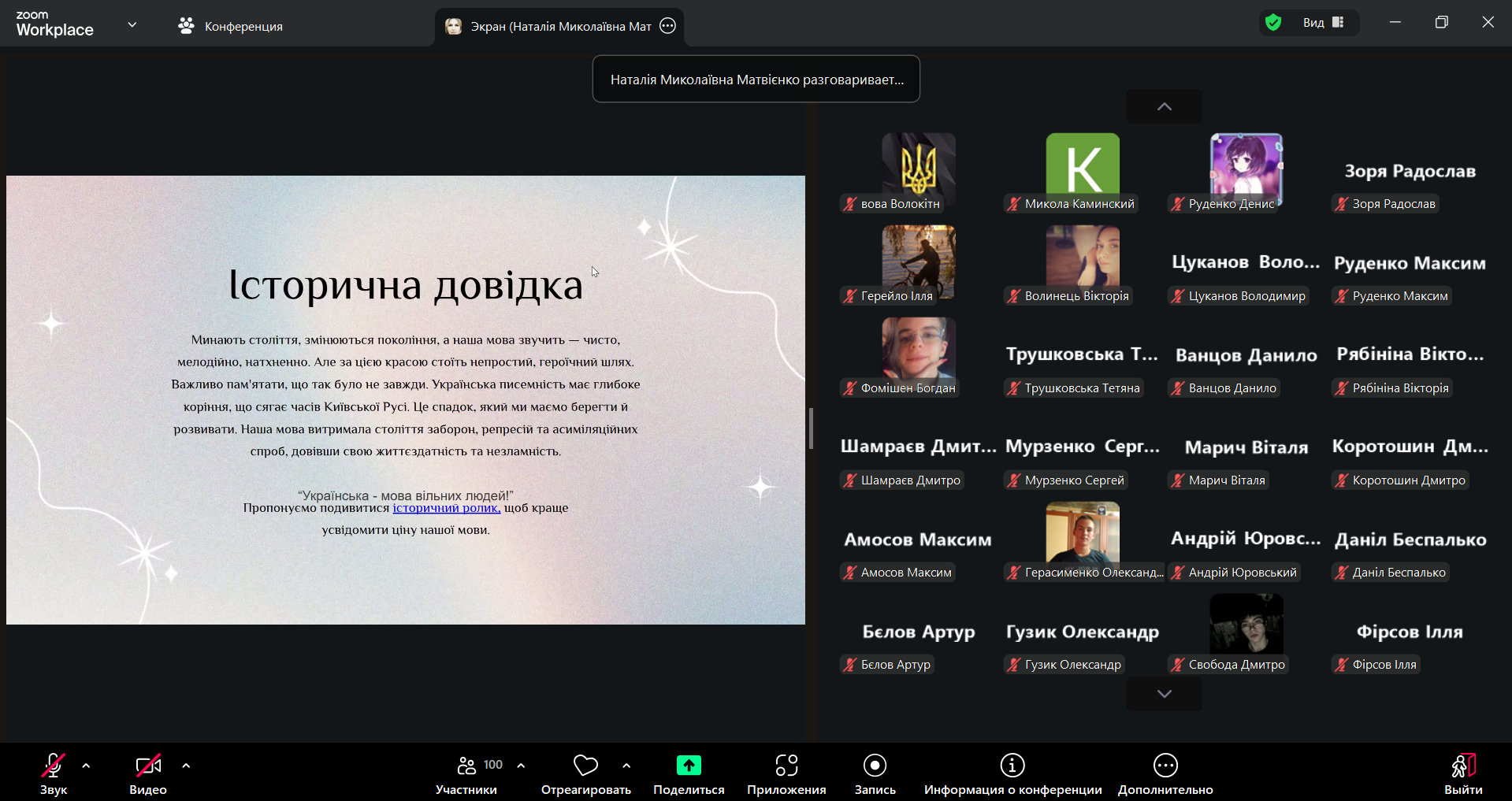Click the React heart icon
The height and width of the screenshot is (801, 1512).
pos(585,766)
